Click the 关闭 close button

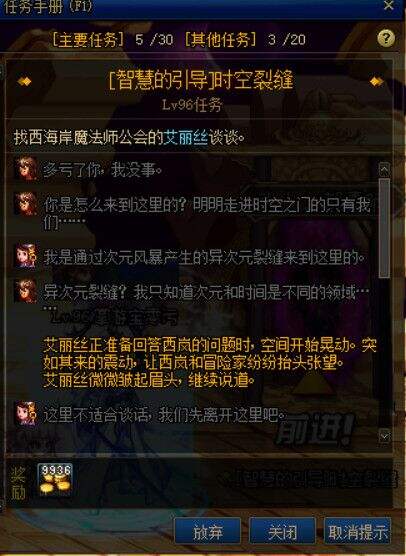click(282, 532)
